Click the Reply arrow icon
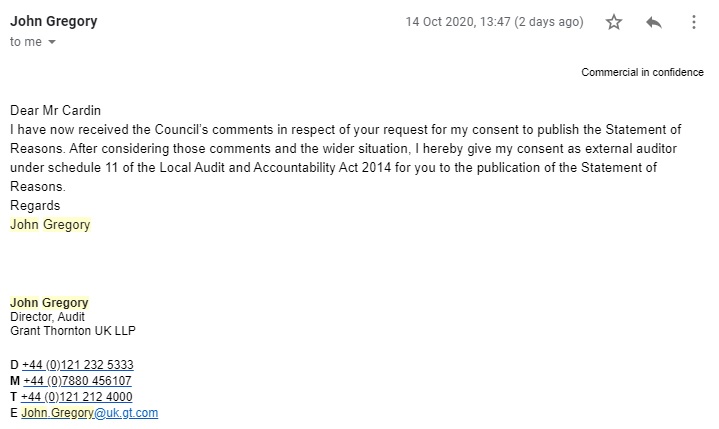Viewport: 719px width, 429px height. [x=654, y=22]
